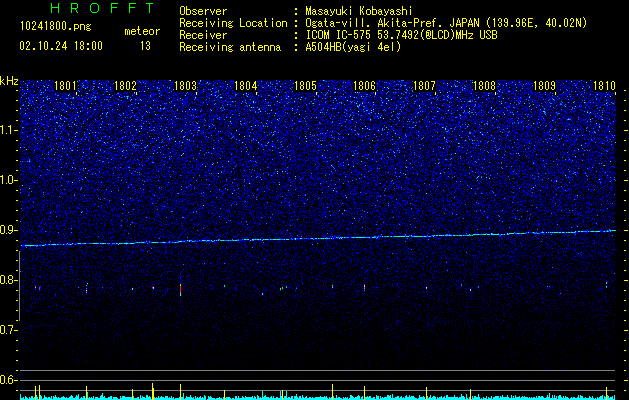
Task: Click the 1810 time marker
Action: [604, 86]
